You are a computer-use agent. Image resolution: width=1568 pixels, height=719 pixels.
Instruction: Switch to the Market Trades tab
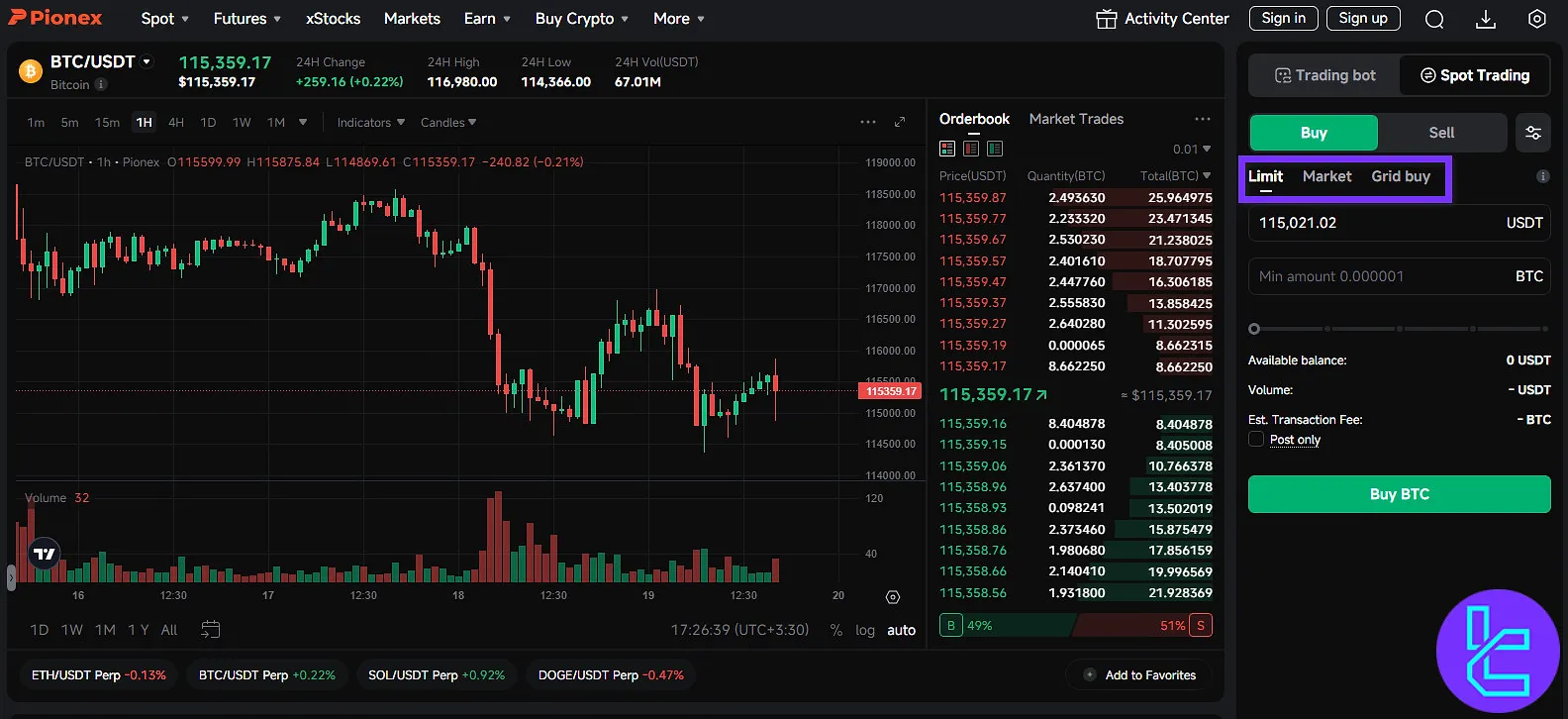click(1076, 119)
